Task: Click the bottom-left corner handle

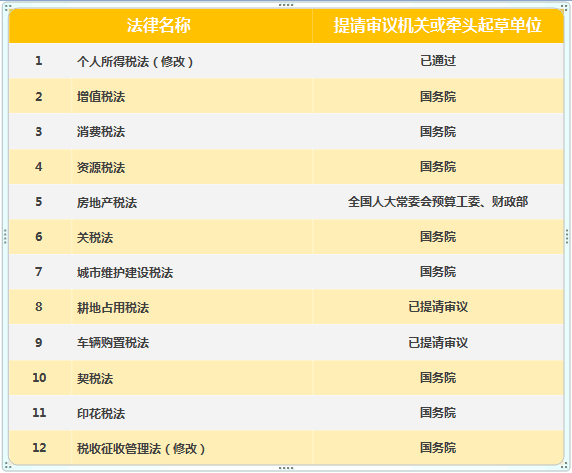Action: pyautogui.click(x=7, y=466)
